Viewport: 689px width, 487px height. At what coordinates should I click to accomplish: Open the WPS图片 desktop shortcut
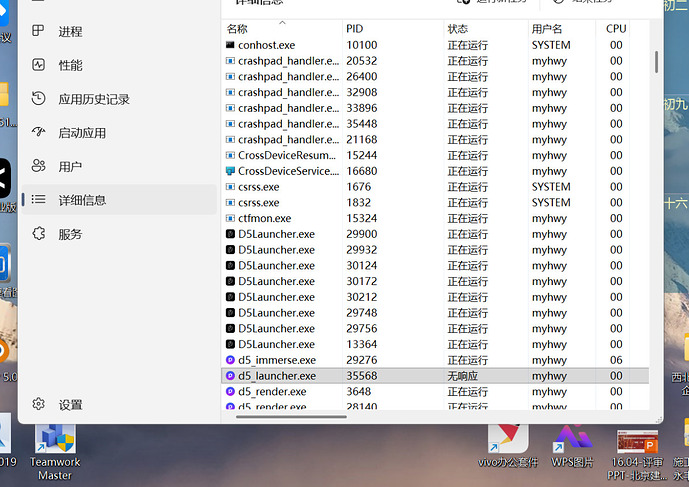click(x=573, y=446)
